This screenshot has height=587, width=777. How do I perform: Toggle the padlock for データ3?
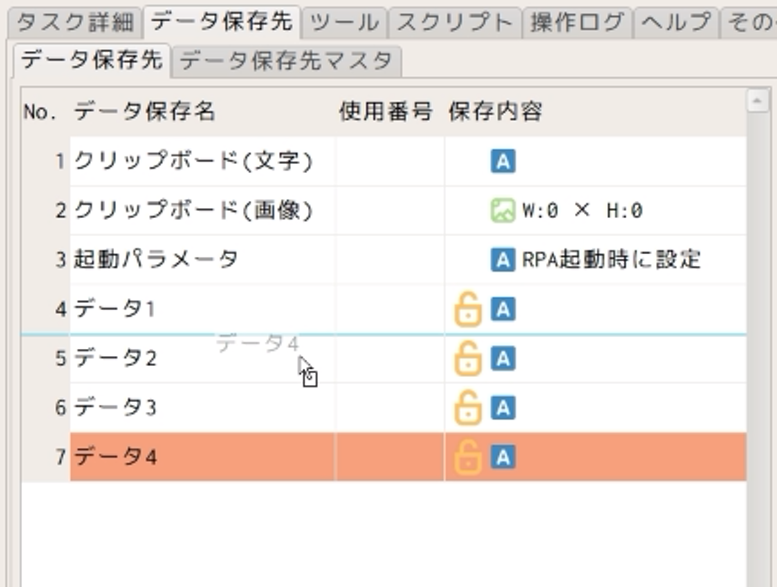467,407
